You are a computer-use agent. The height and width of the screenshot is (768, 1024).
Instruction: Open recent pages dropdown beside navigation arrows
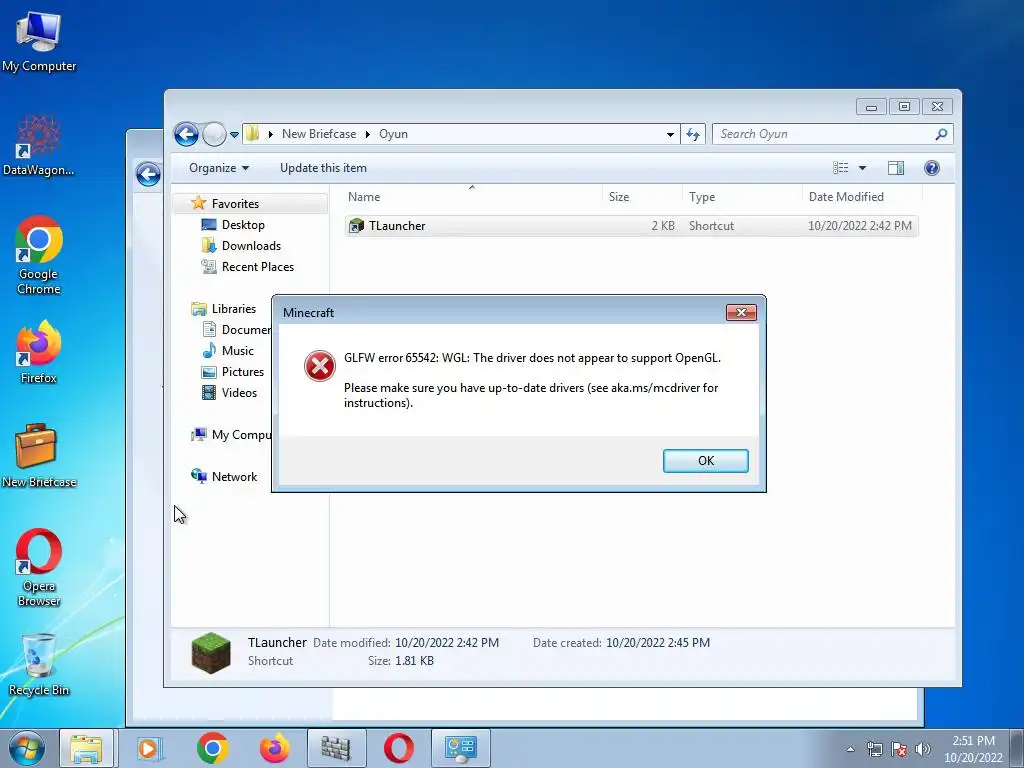tap(234, 135)
